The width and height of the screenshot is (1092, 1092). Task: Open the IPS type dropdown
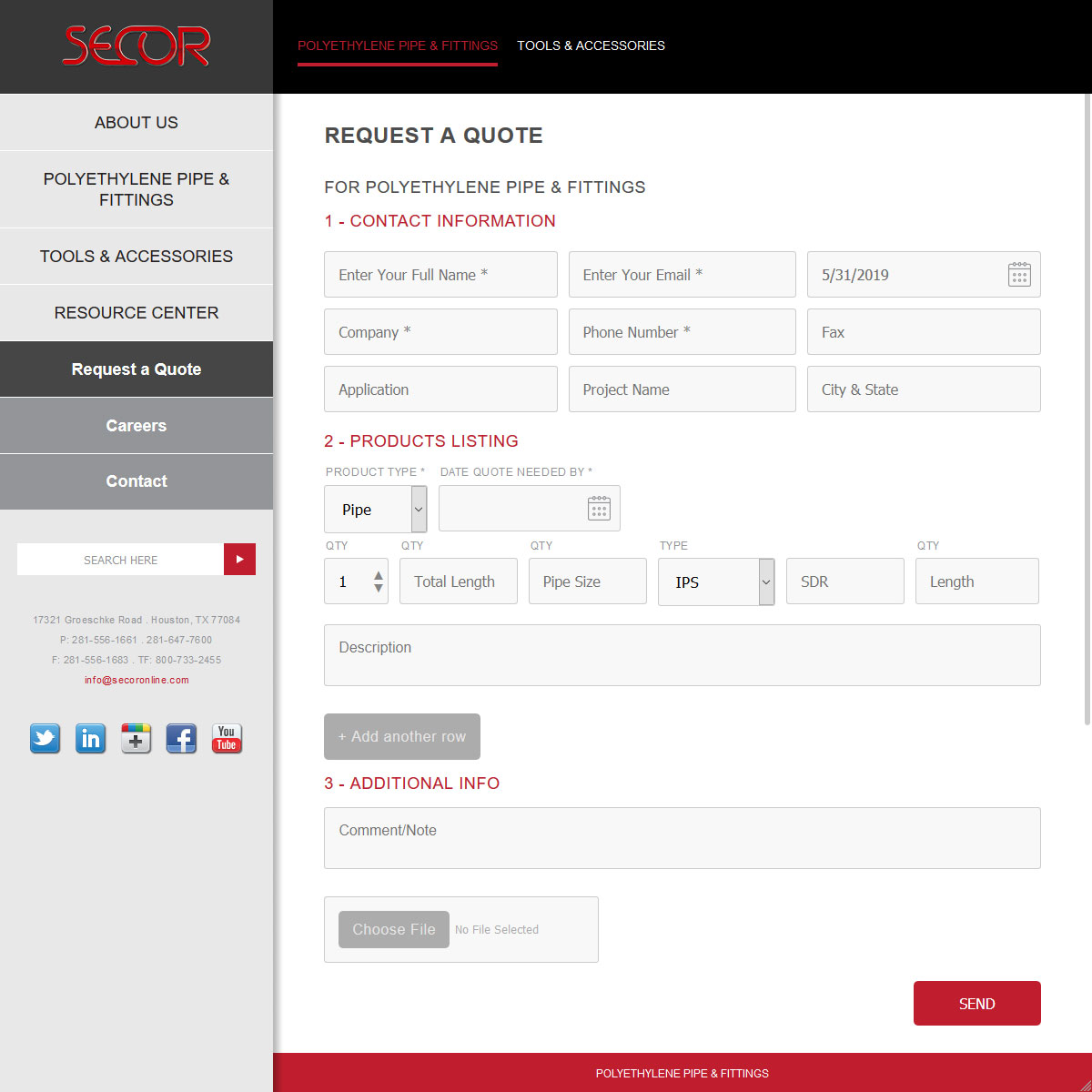tap(766, 581)
